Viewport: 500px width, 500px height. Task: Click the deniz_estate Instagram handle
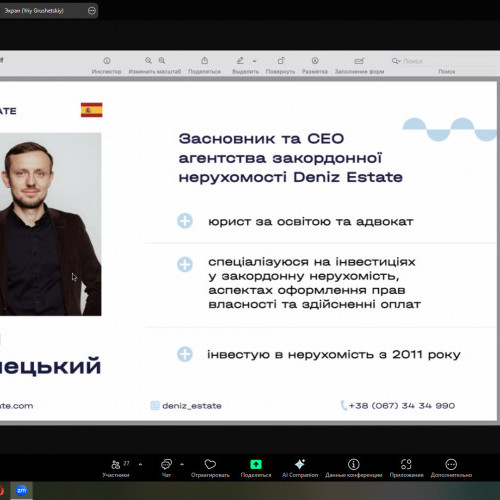pos(192,406)
